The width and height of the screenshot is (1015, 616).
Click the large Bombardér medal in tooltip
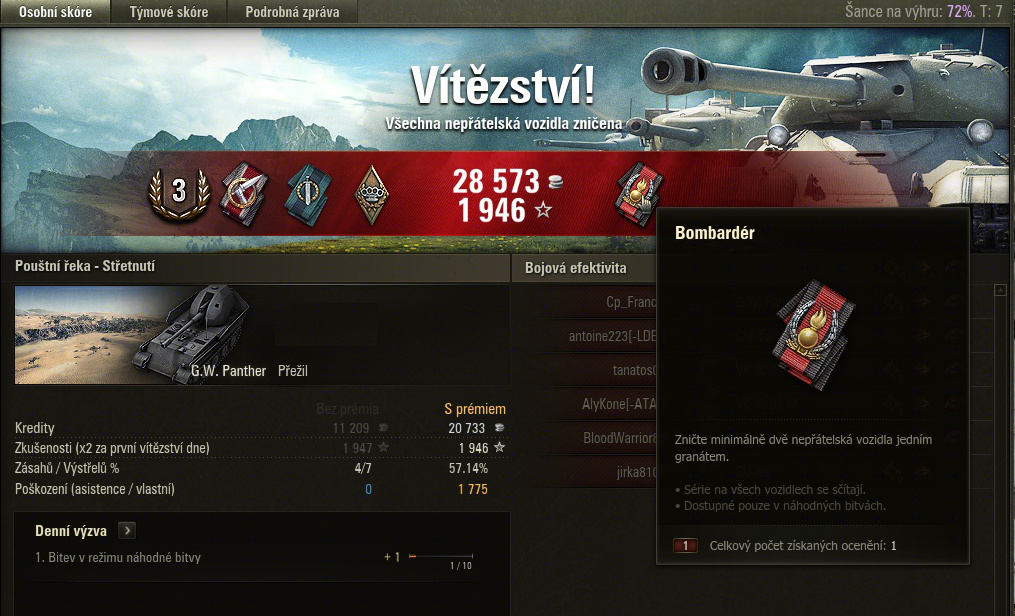(814, 335)
